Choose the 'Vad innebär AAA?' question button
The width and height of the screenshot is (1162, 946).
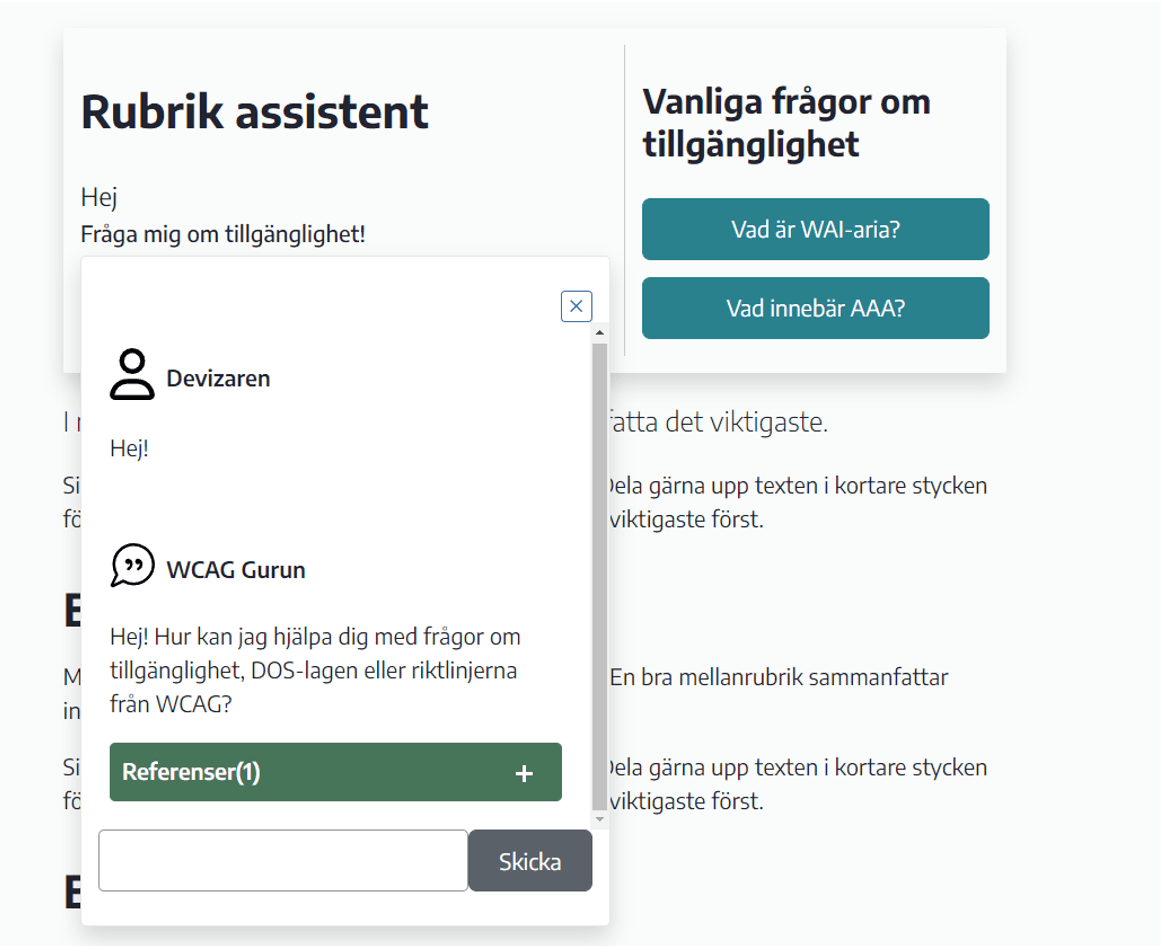(815, 308)
